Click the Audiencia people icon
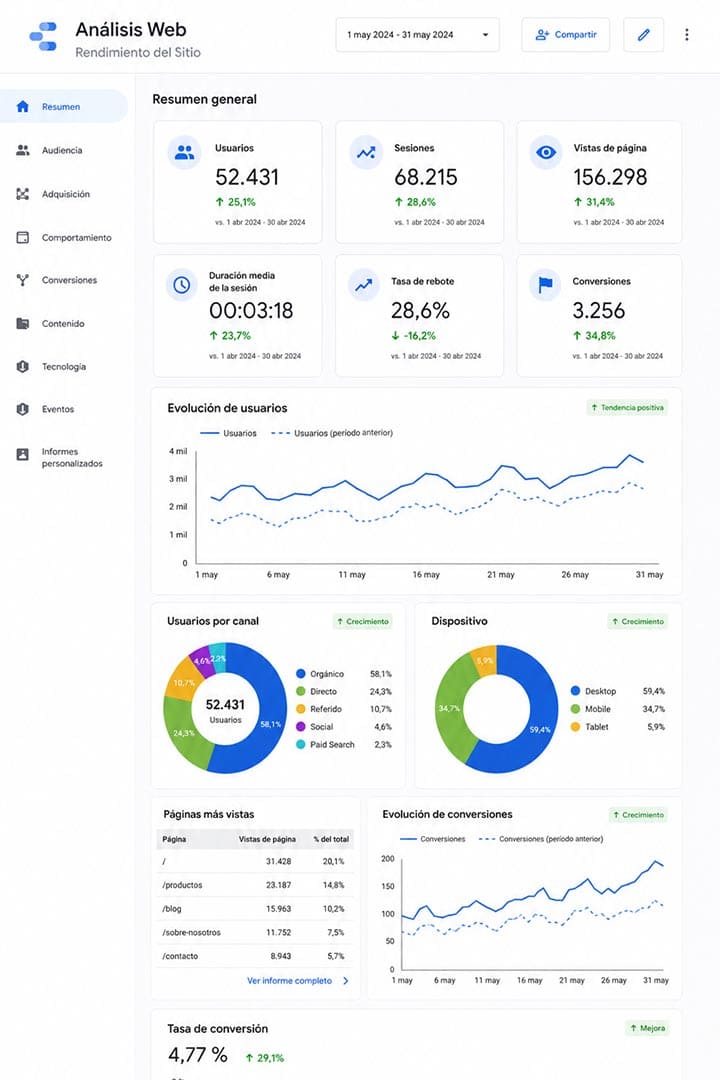This screenshot has width=720, height=1080. click(x=23, y=150)
